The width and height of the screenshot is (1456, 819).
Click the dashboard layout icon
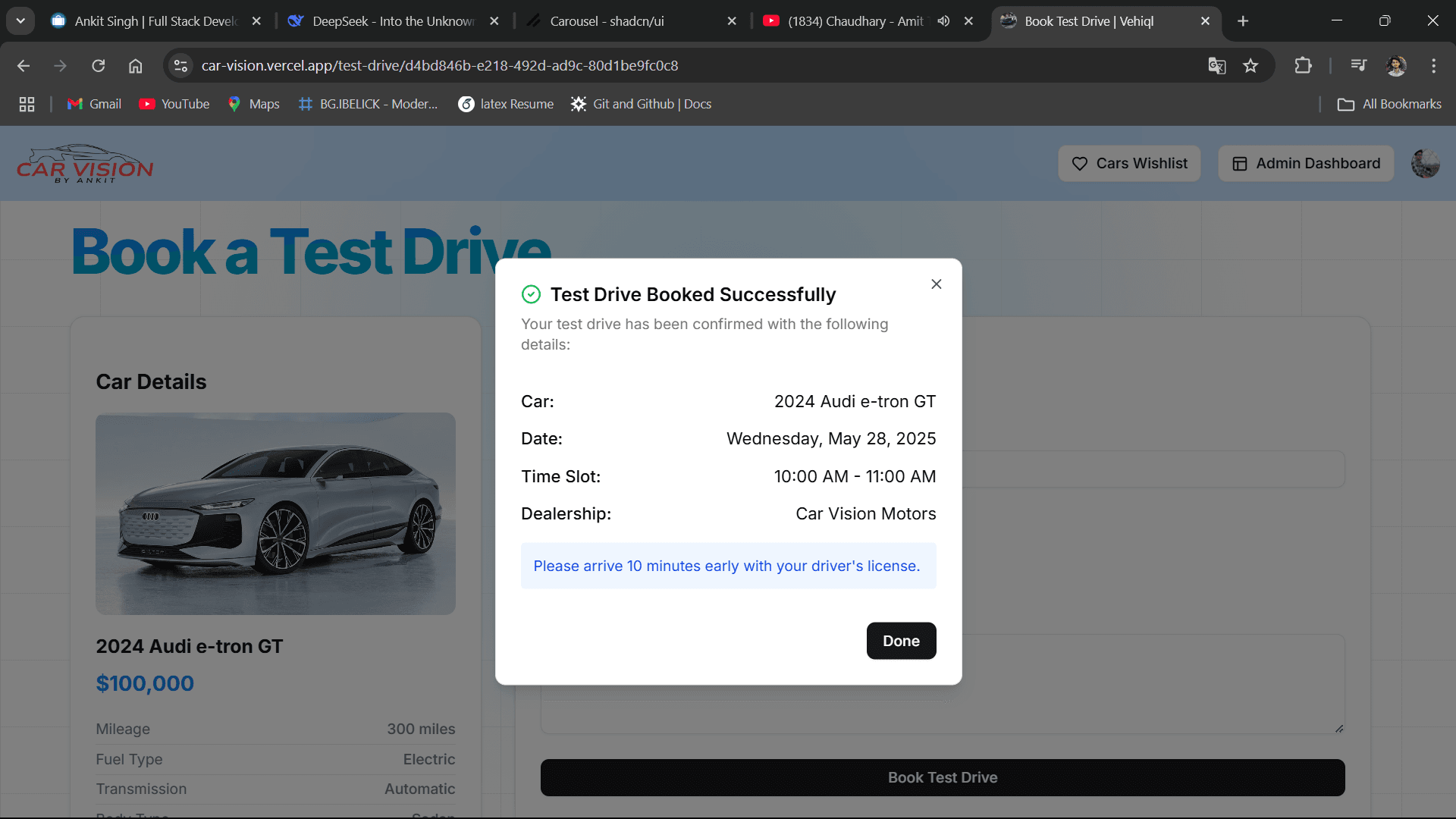tap(1240, 164)
